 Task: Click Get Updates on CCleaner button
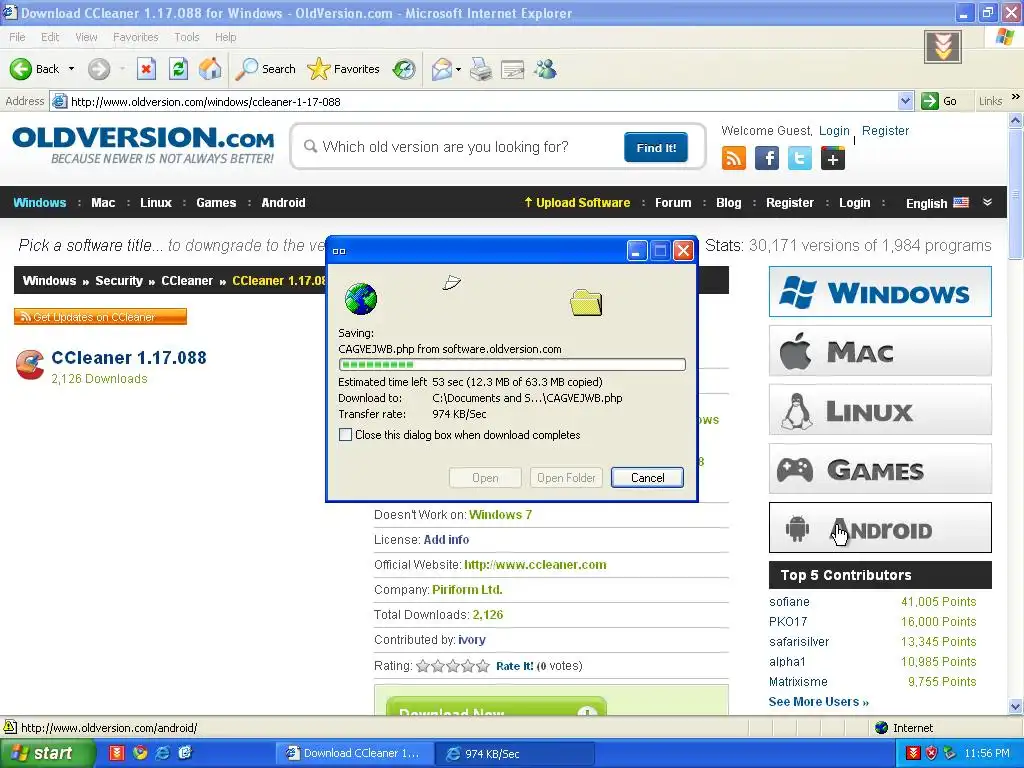point(101,317)
